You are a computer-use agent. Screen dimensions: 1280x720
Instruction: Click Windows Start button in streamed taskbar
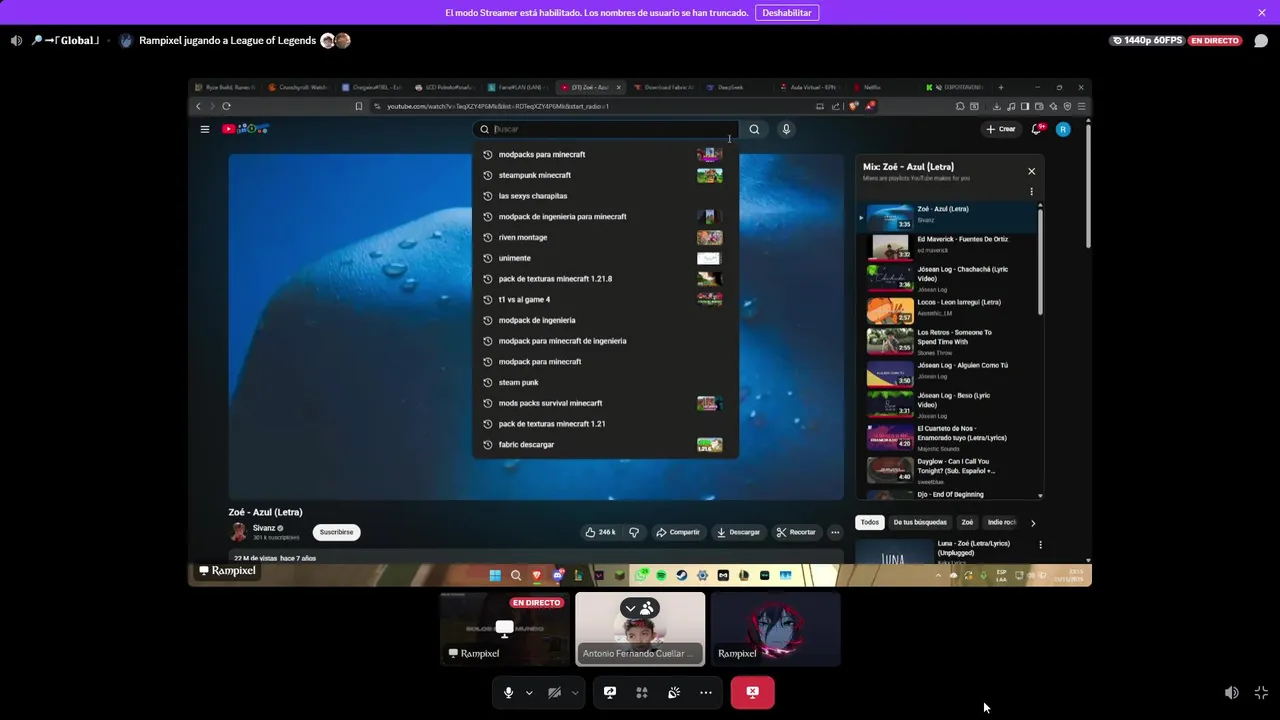(x=494, y=575)
